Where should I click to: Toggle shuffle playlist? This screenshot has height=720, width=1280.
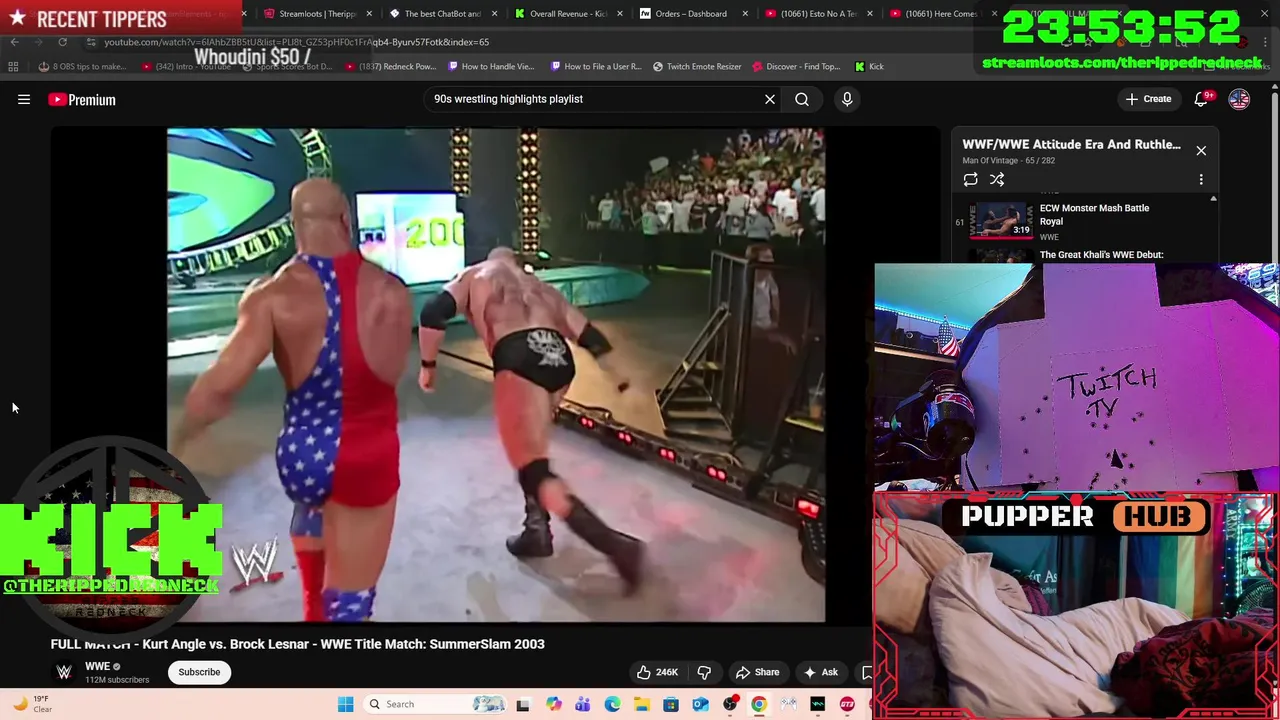[x=997, y=179]
